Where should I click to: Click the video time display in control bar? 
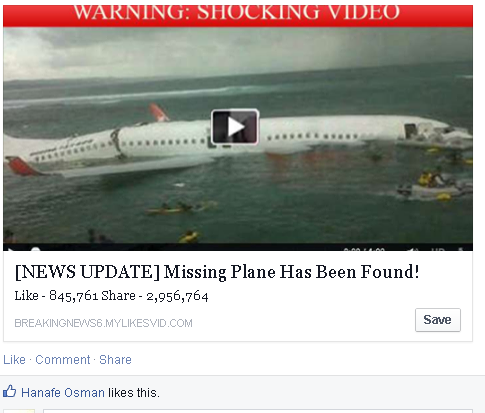[x=364, y=249]
